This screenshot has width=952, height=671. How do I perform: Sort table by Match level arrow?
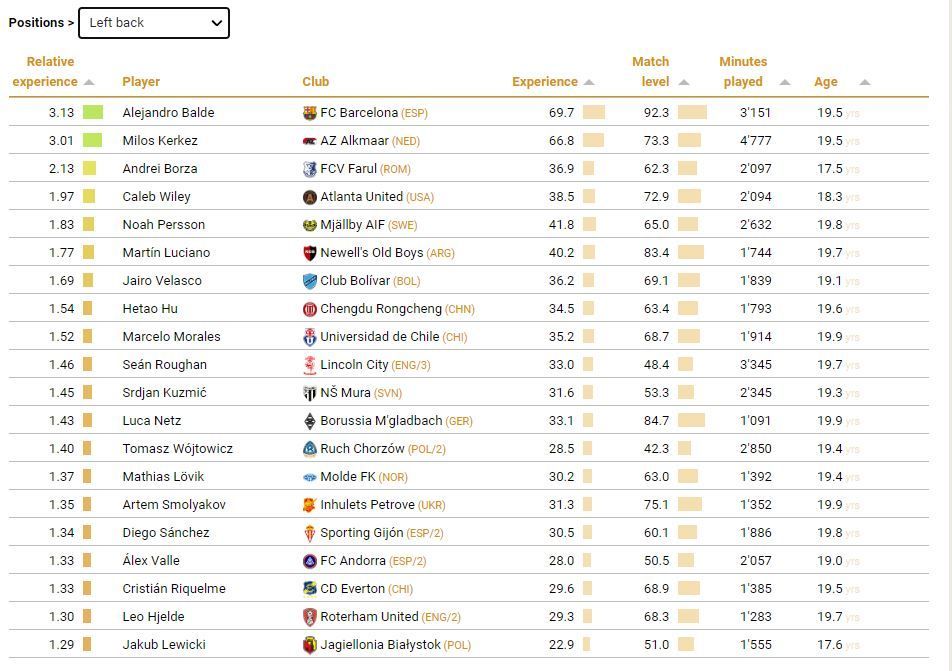(684, 82)
